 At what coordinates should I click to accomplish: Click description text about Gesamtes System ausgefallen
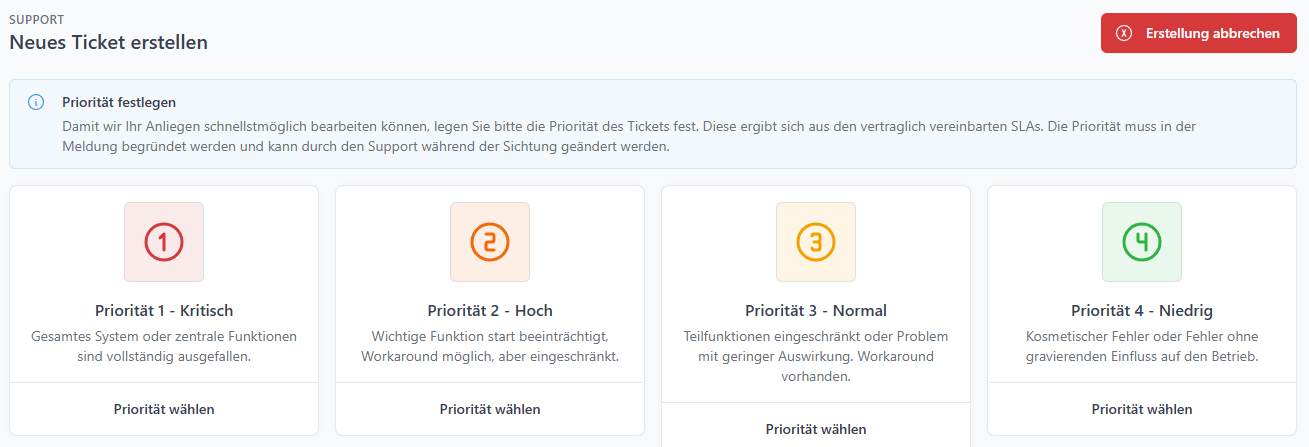164,346
